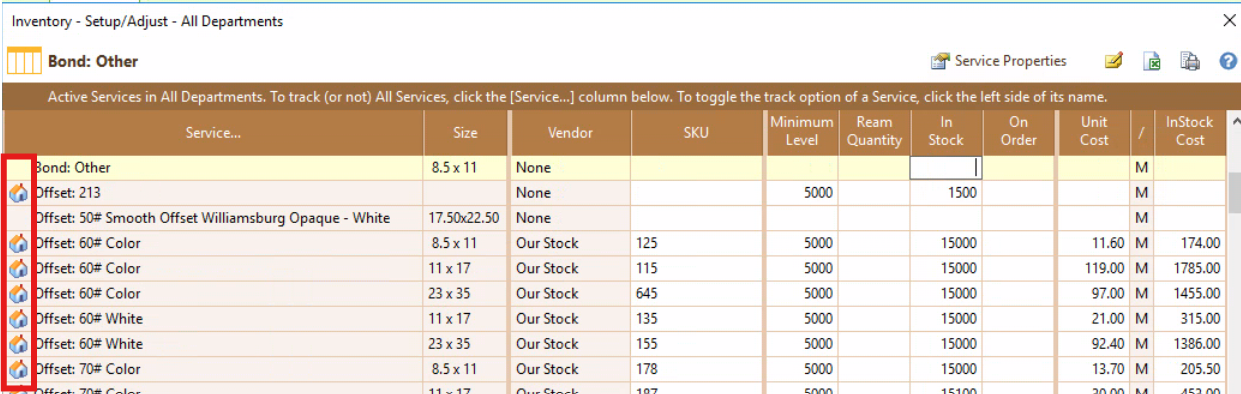Image resolution: width=1241 pixels, height=394 pixels.
Task: Click the InStock Cost 1785.00 cell
Action: (1190, 268)
